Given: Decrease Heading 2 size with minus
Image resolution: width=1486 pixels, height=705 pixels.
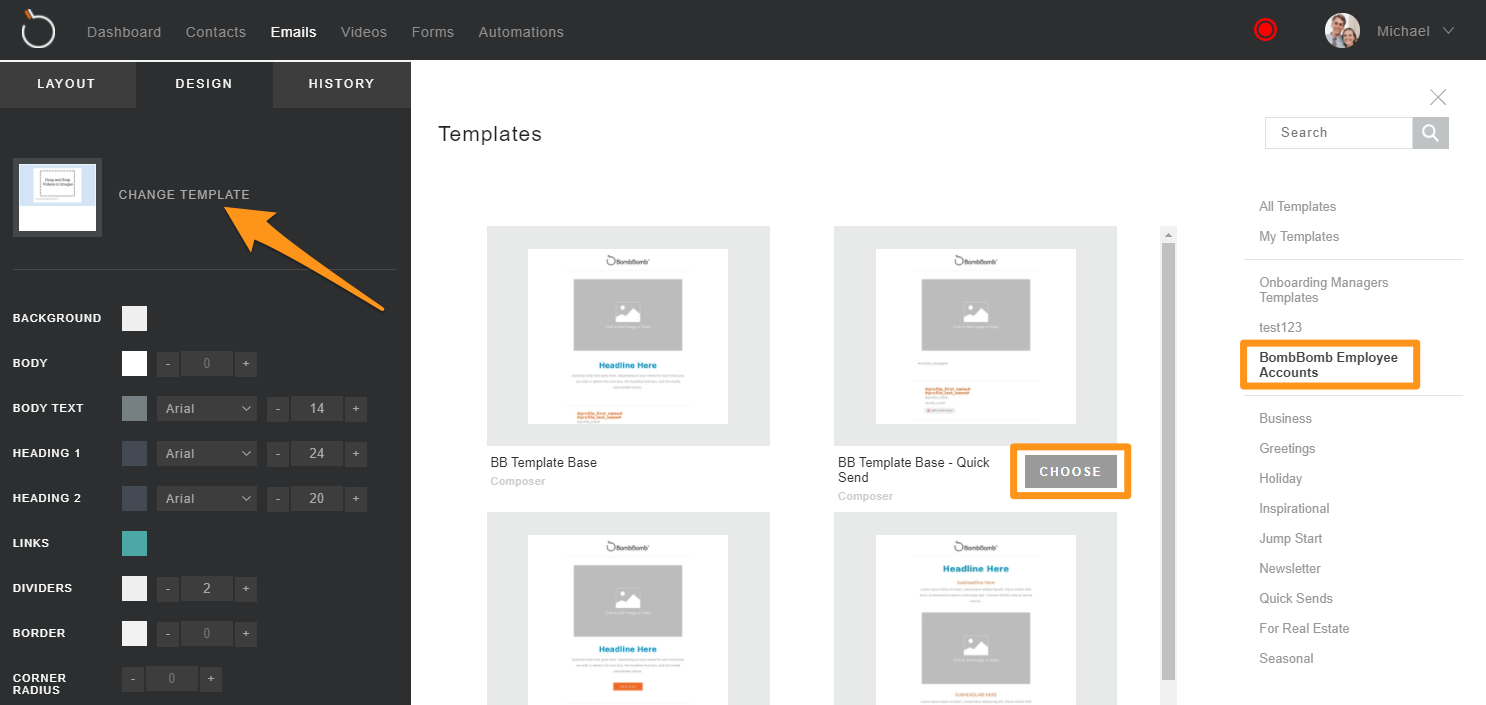Looking at the screenshot, I should tap(278, 499).
